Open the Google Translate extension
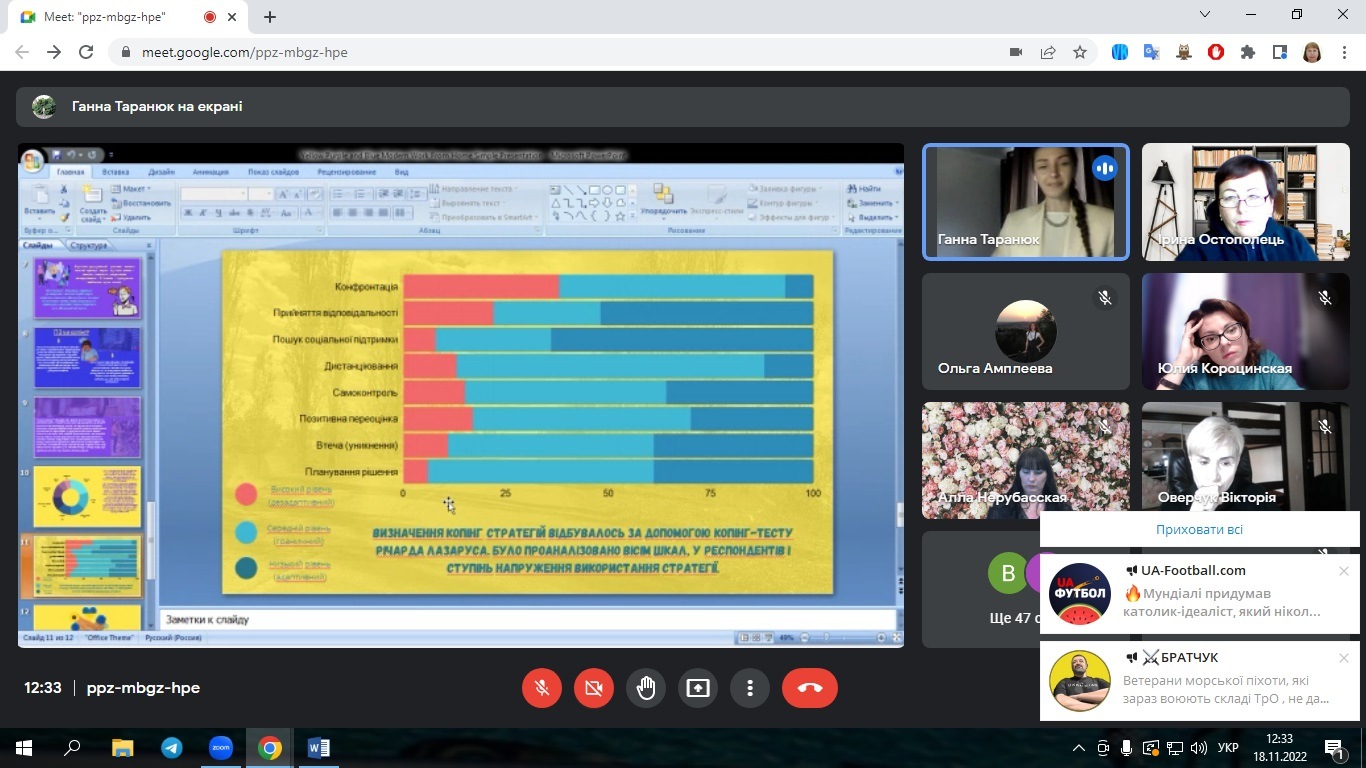This screenshot has width=1366, height=768. [1152, 52]
